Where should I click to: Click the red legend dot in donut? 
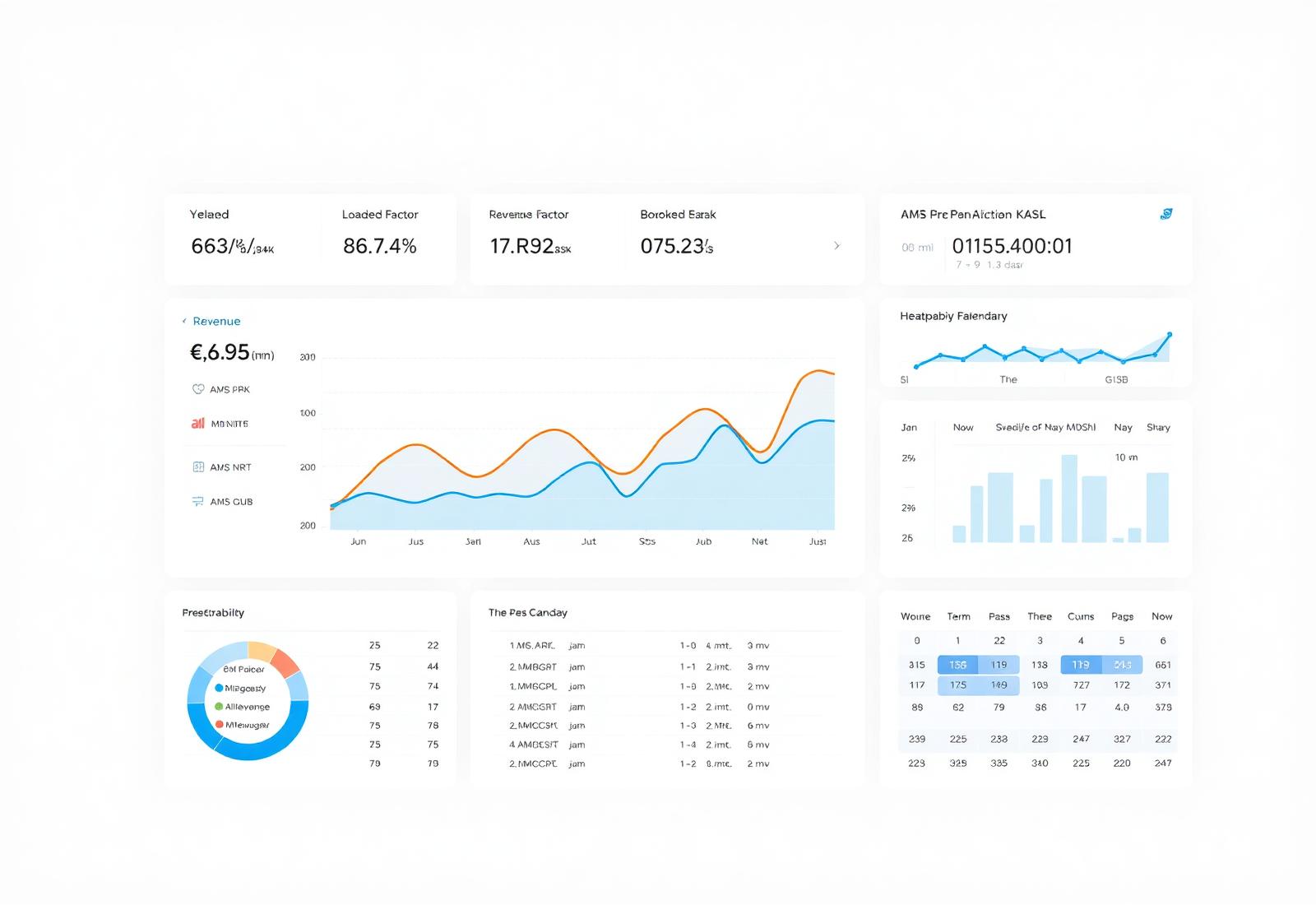[x=219, y=725]
